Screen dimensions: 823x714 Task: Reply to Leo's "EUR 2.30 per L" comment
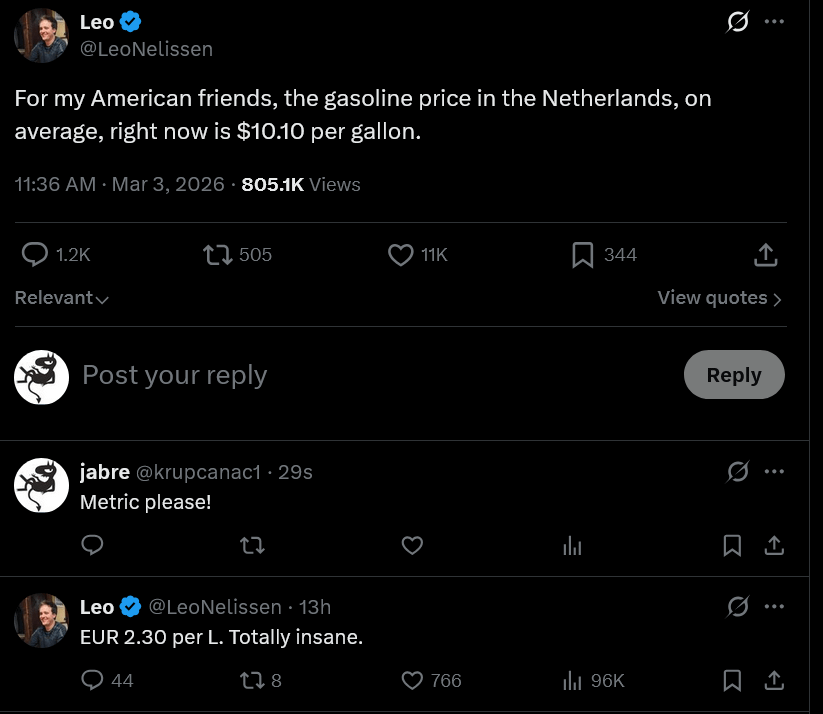(x=92, y=680)
